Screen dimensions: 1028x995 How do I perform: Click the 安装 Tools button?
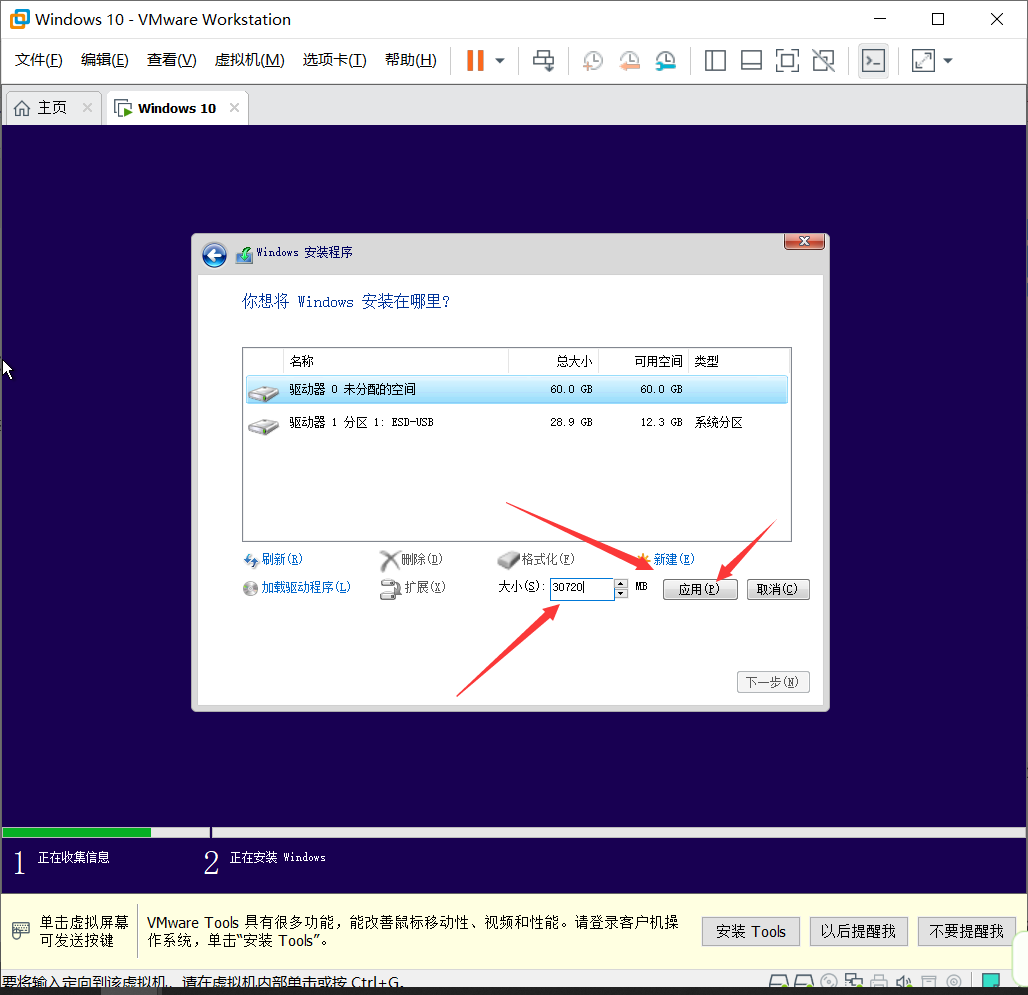coord(751,931)
